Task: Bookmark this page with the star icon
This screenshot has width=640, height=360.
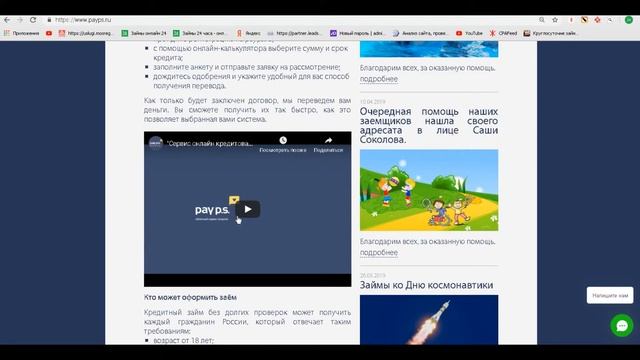Action: pos(555,20)
